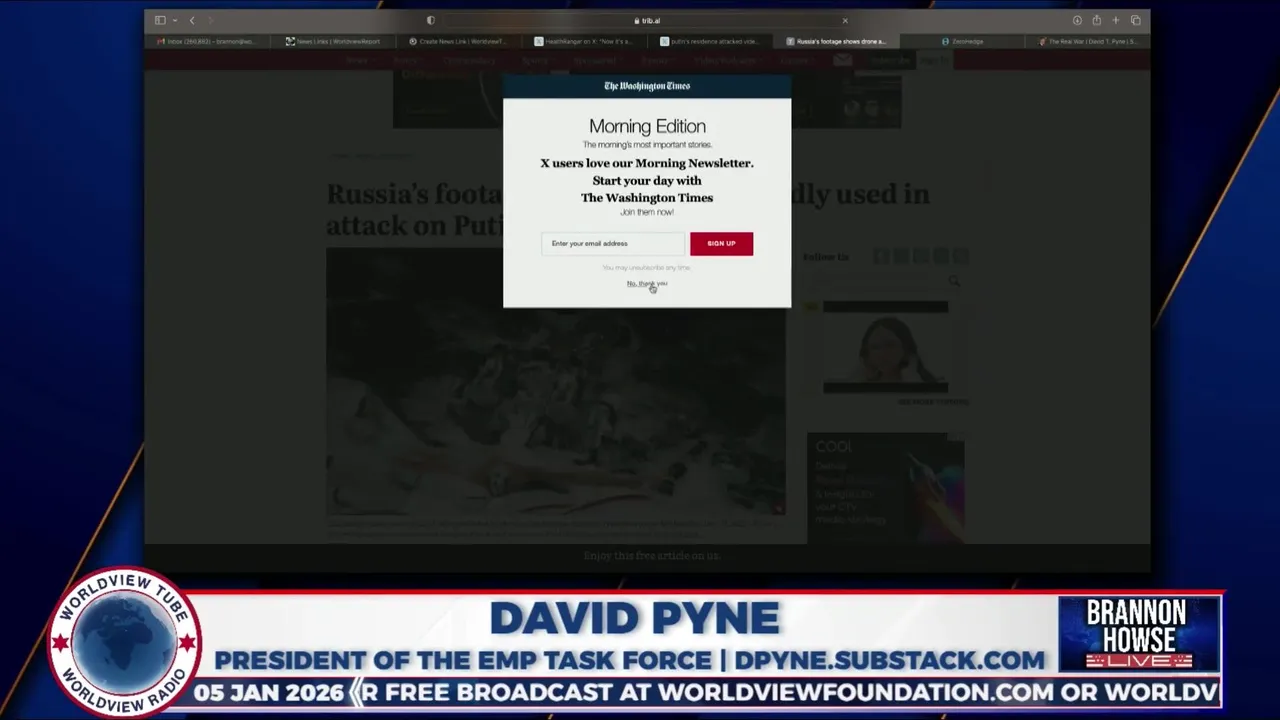Select Russia's footage shows drone tab
The height and width of the screenshot is (720, 1280).
tap(836, 41)
